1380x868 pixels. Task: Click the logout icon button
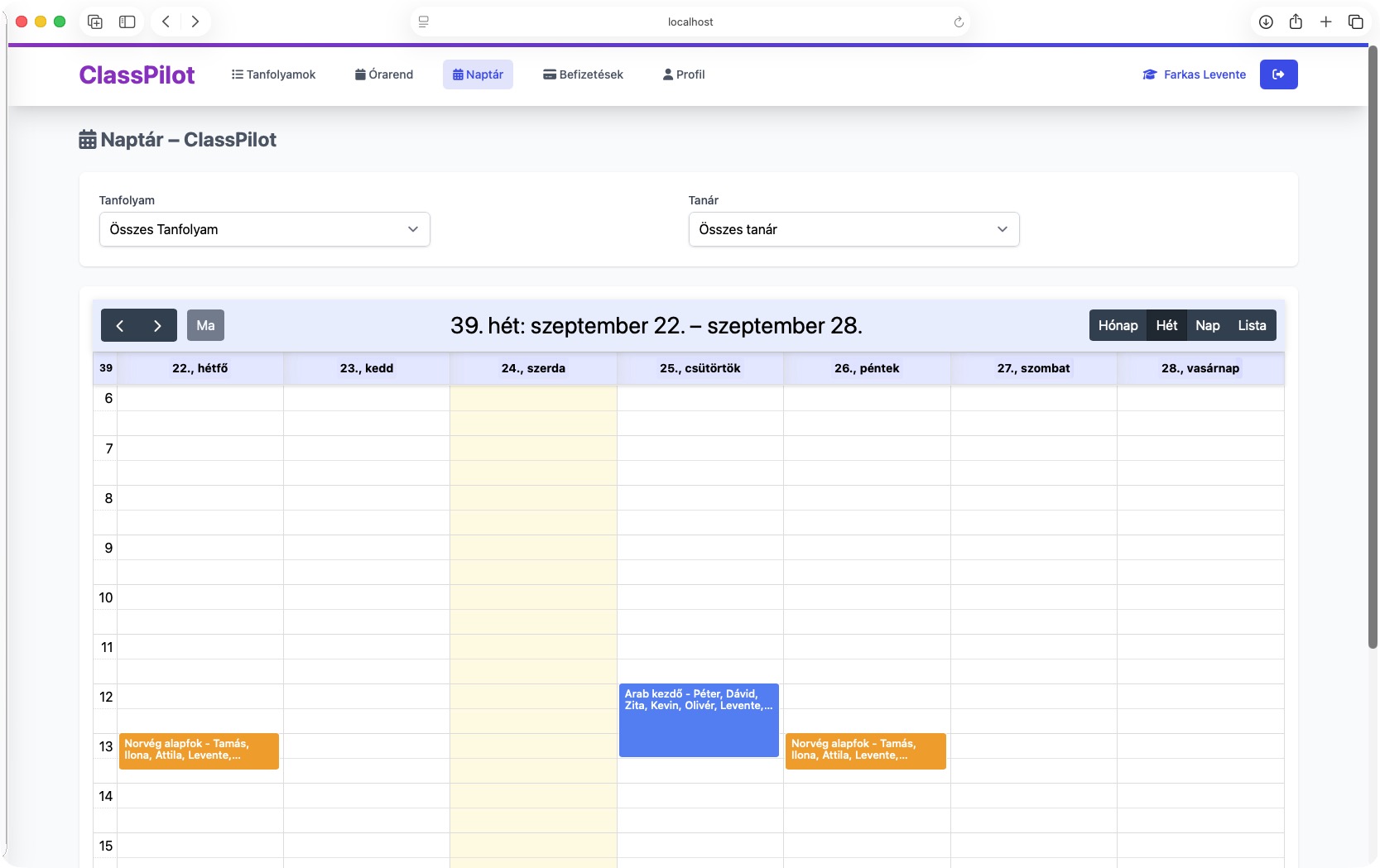pyautogui.click(x=1278, y=74)
